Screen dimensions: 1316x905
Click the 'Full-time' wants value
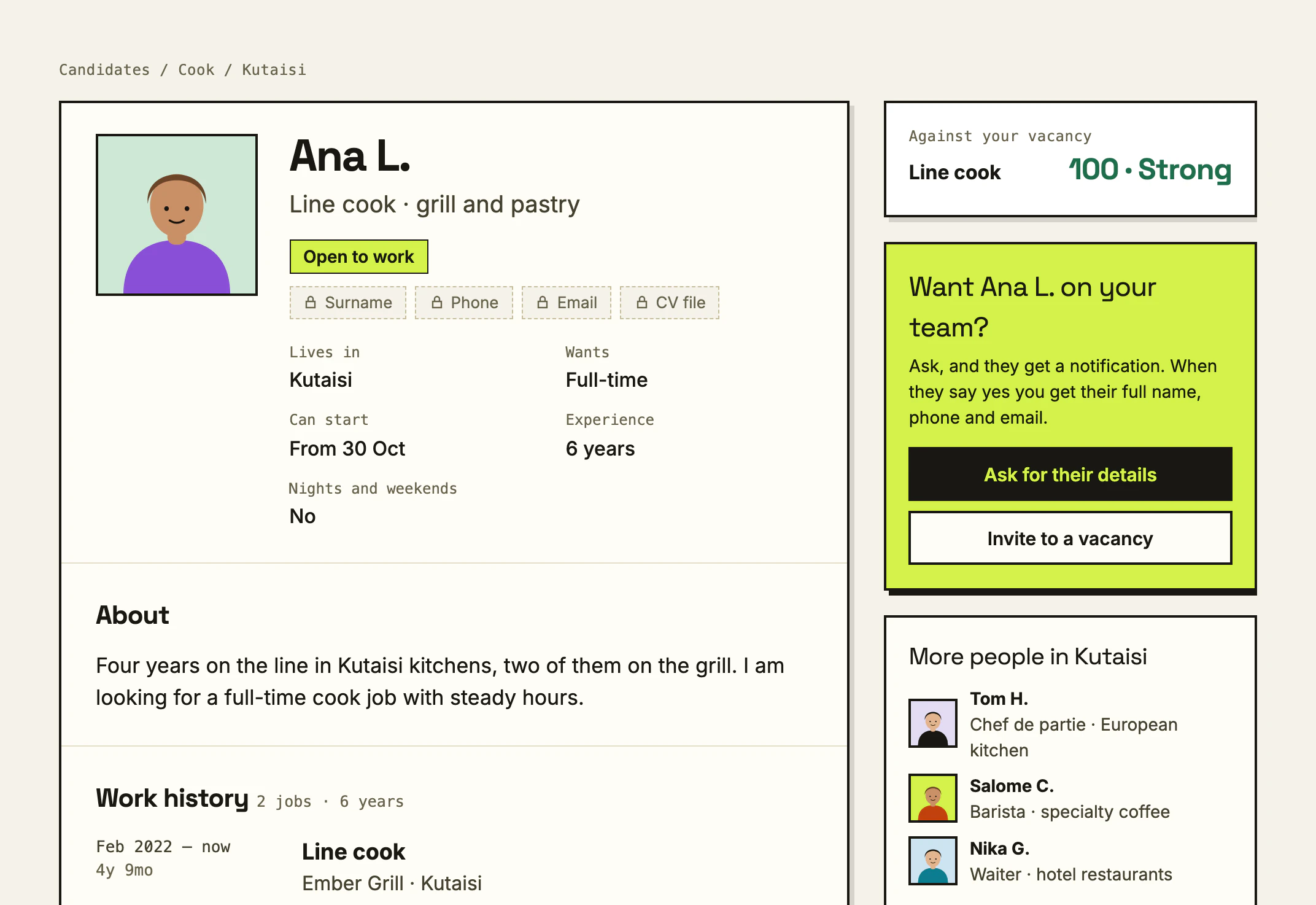pyautogui.click(x=606, y=380)
